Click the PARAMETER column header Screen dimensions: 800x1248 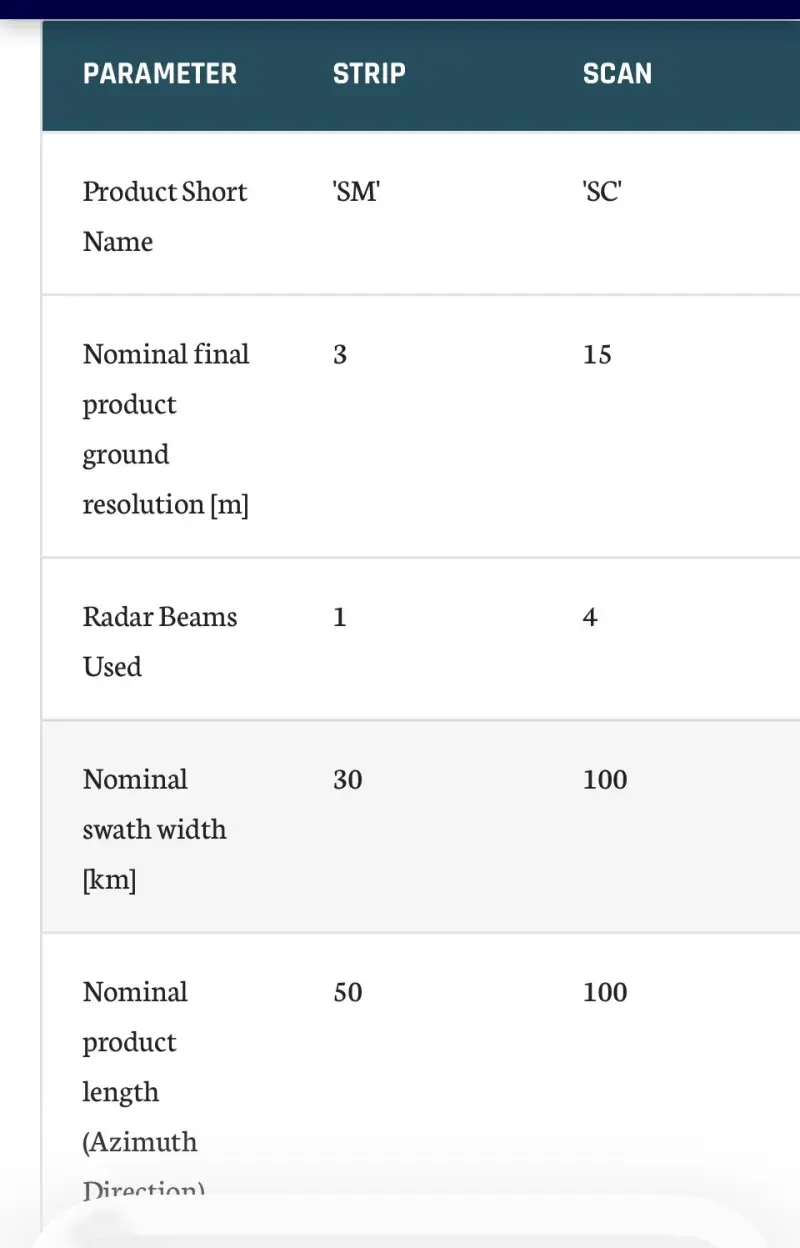tap(160, 74)
